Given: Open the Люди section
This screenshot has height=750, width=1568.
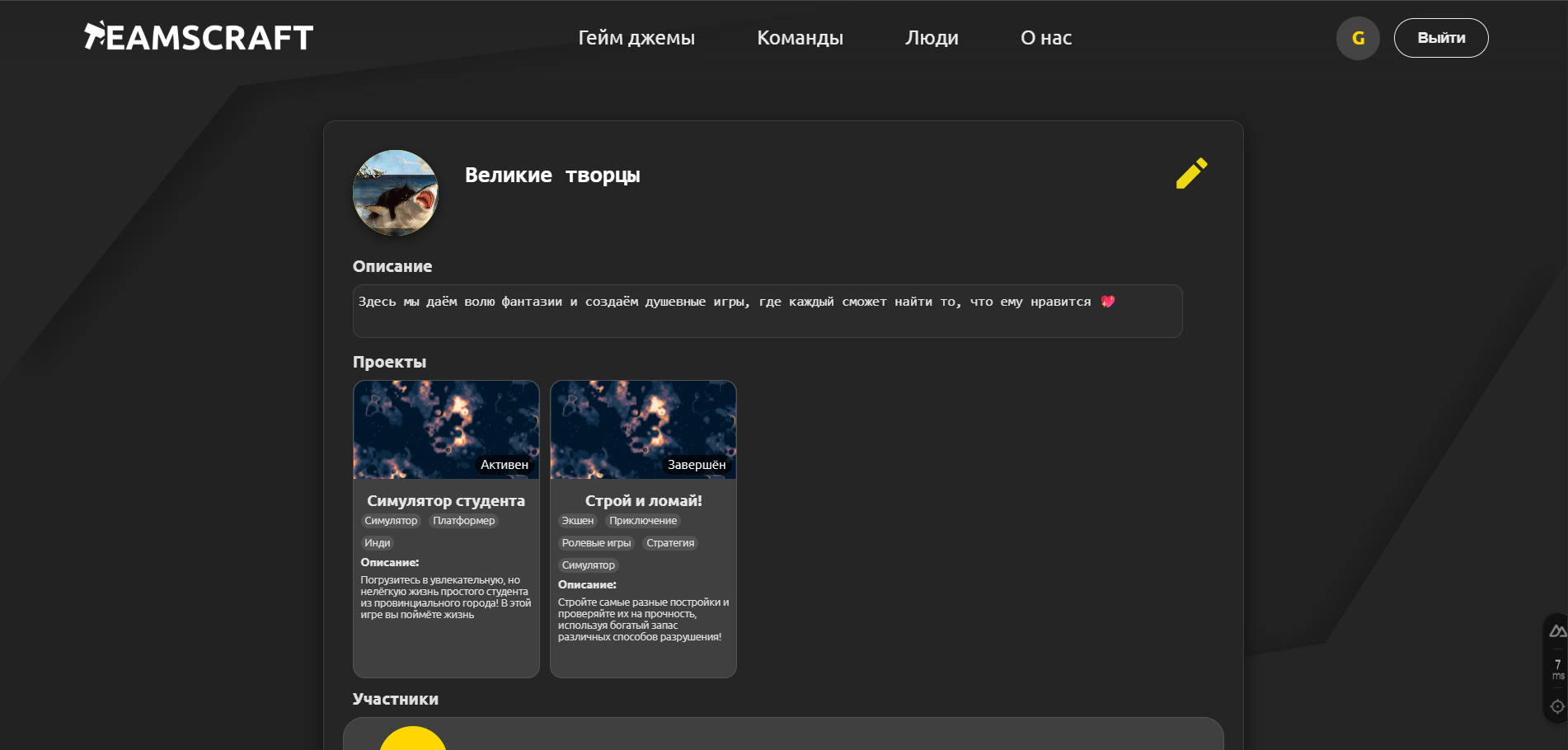Looking at the screenshot, I should (x=932, y=38).
